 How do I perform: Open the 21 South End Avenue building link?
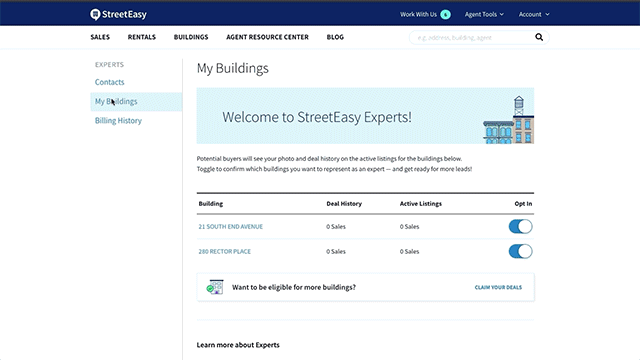click(231, 227)
